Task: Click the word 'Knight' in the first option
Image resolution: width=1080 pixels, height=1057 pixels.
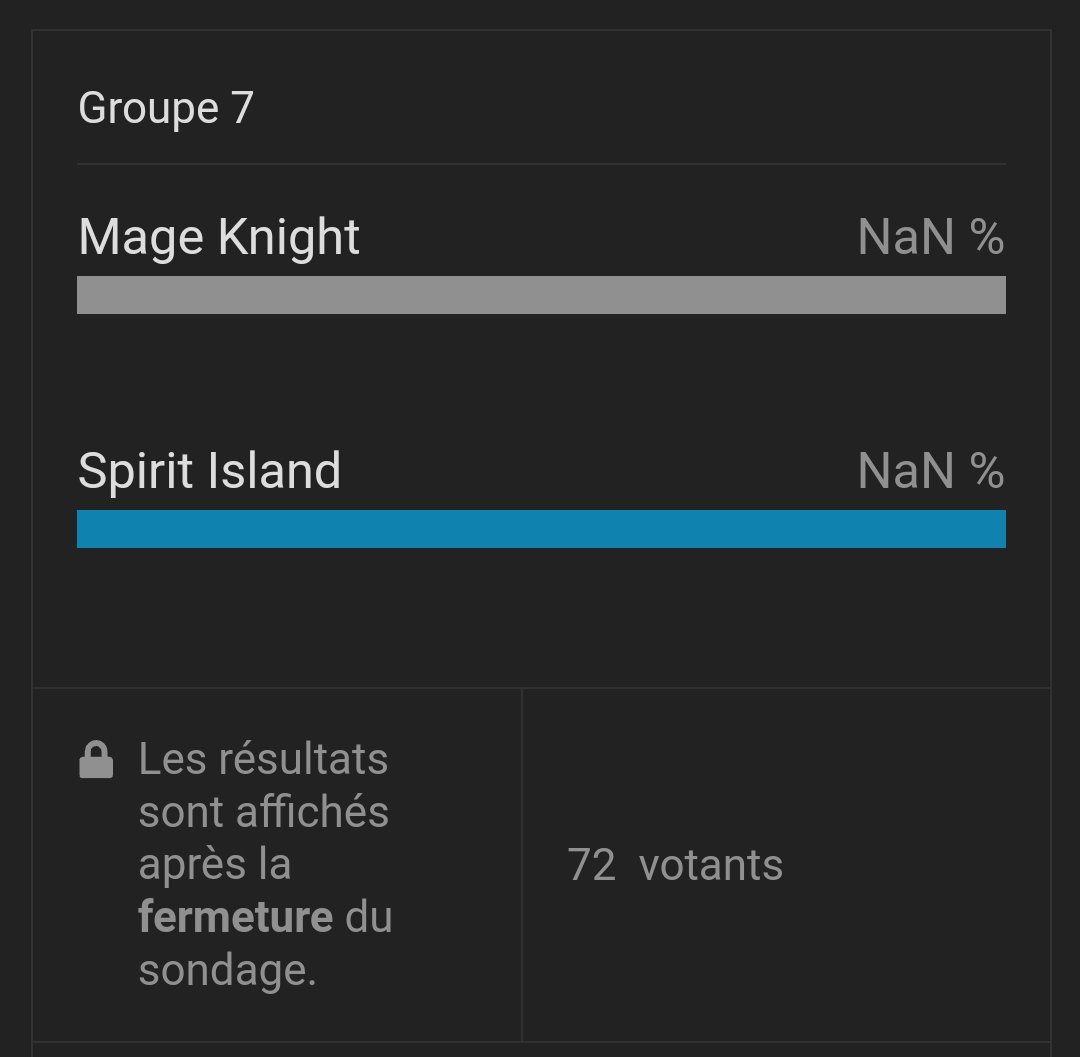Action: click(289, 238)
